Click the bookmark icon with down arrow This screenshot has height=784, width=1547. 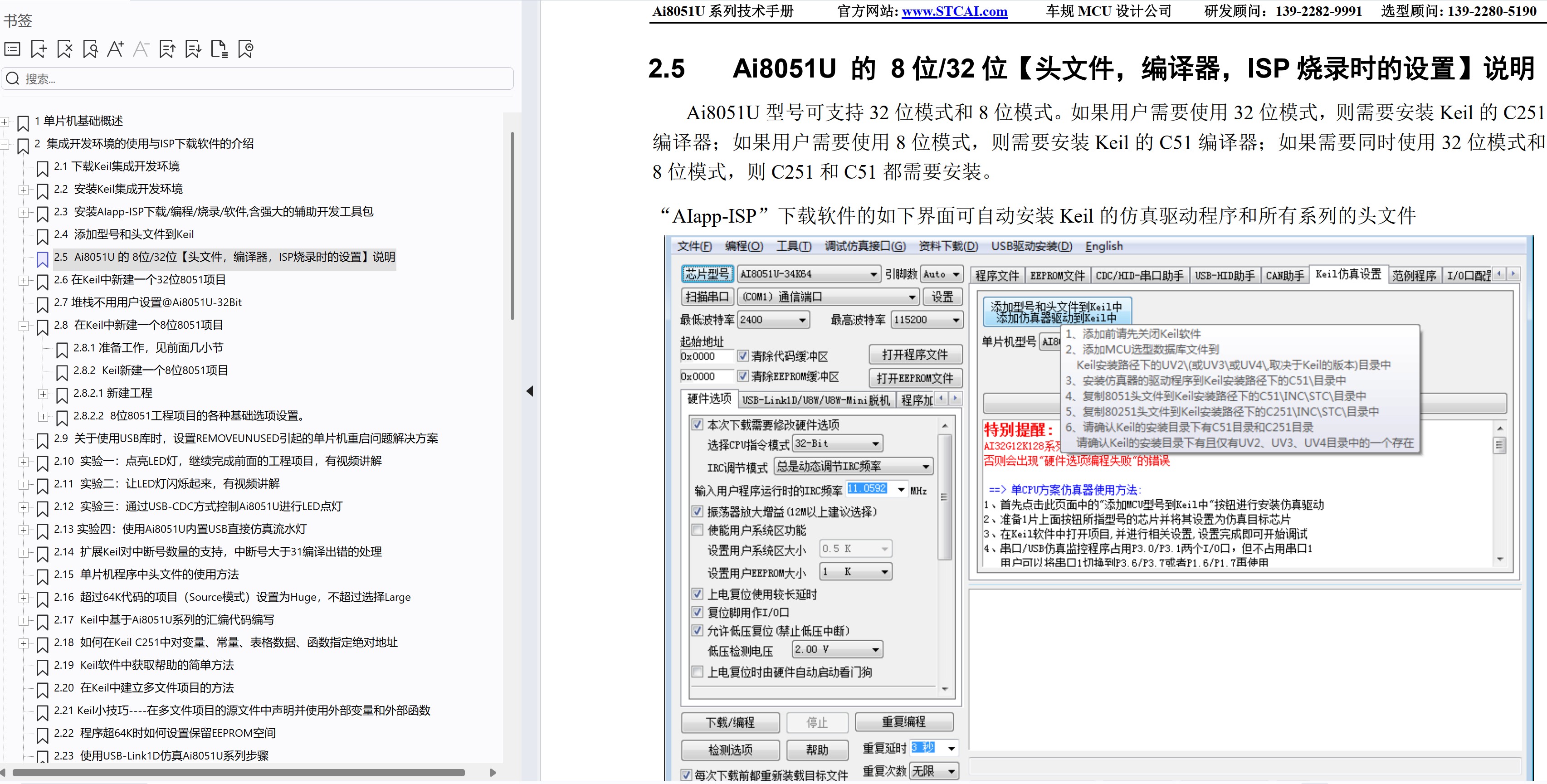point(193,49)
